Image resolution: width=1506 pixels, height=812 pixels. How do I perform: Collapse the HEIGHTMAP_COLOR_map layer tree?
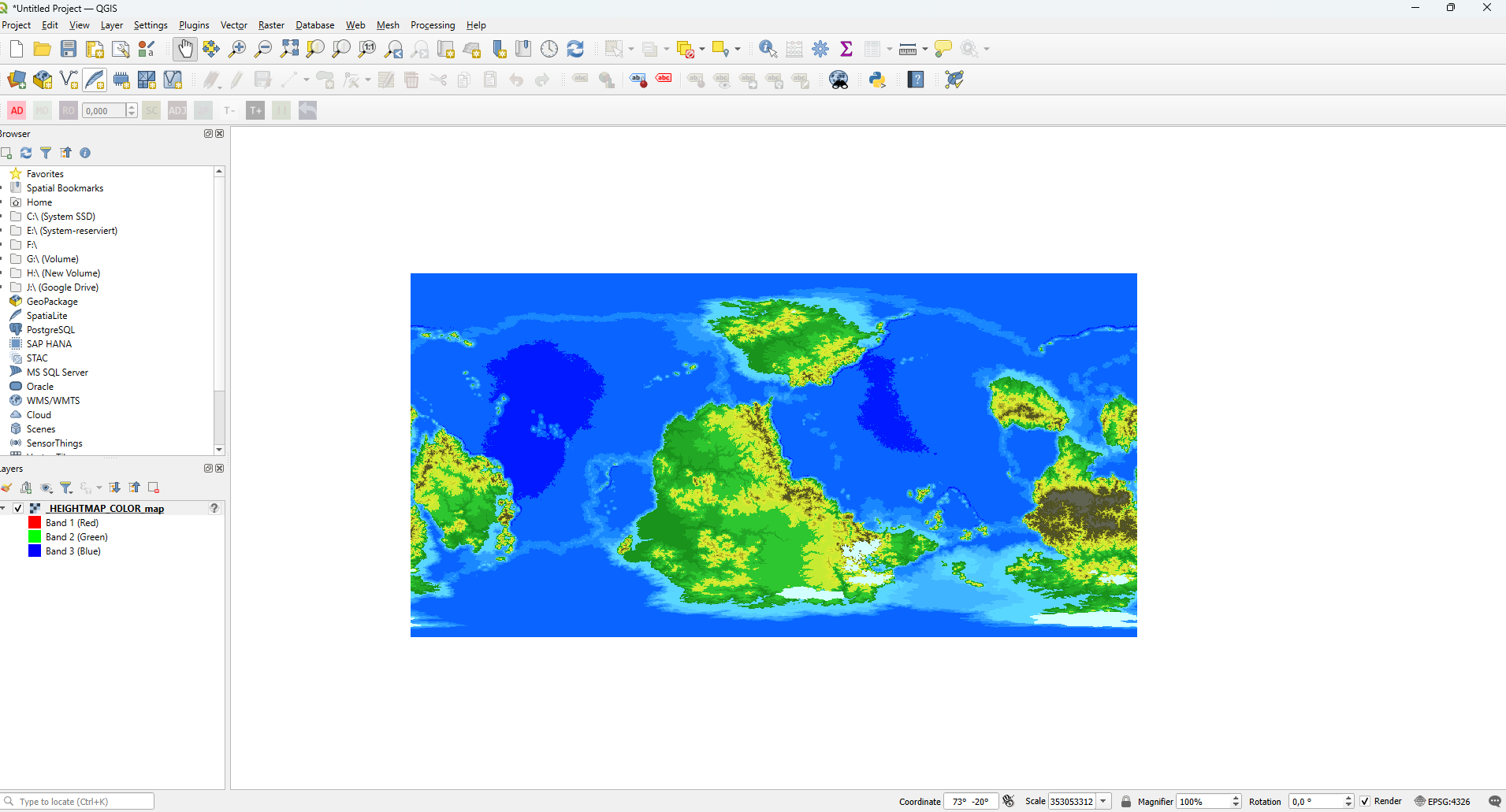click(x=4, y=509)
